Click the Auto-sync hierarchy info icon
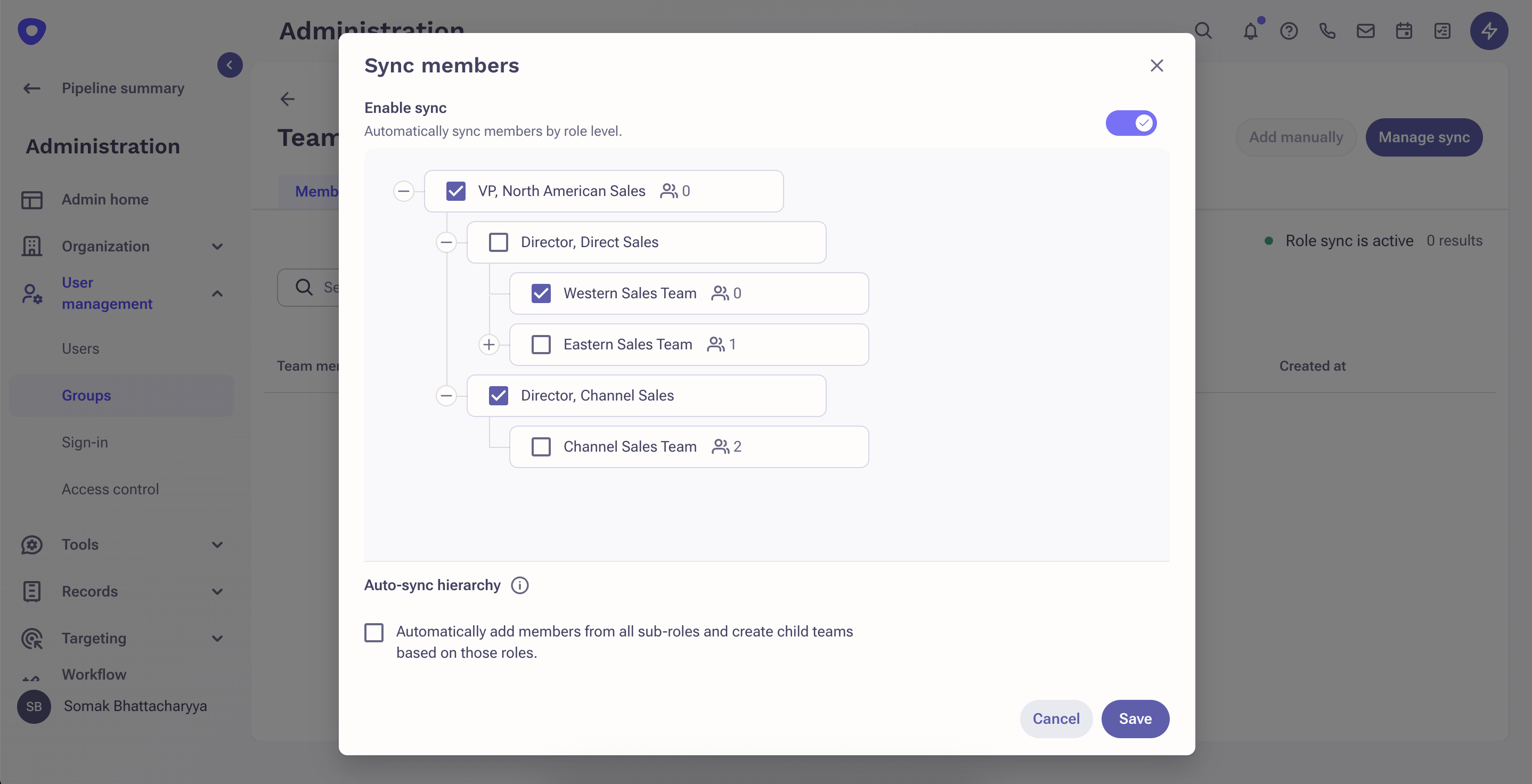This screenshot has height=784, width=1532. point(519,585)
